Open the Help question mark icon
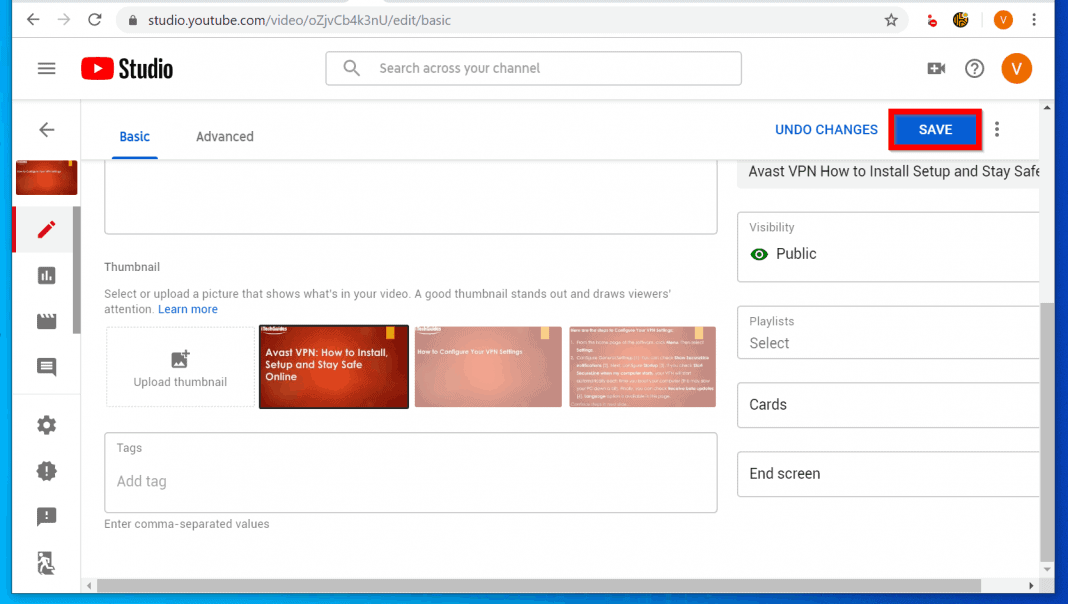Image resolution: width=1068 pixels, height=604 pixels. tap(974, 68)
